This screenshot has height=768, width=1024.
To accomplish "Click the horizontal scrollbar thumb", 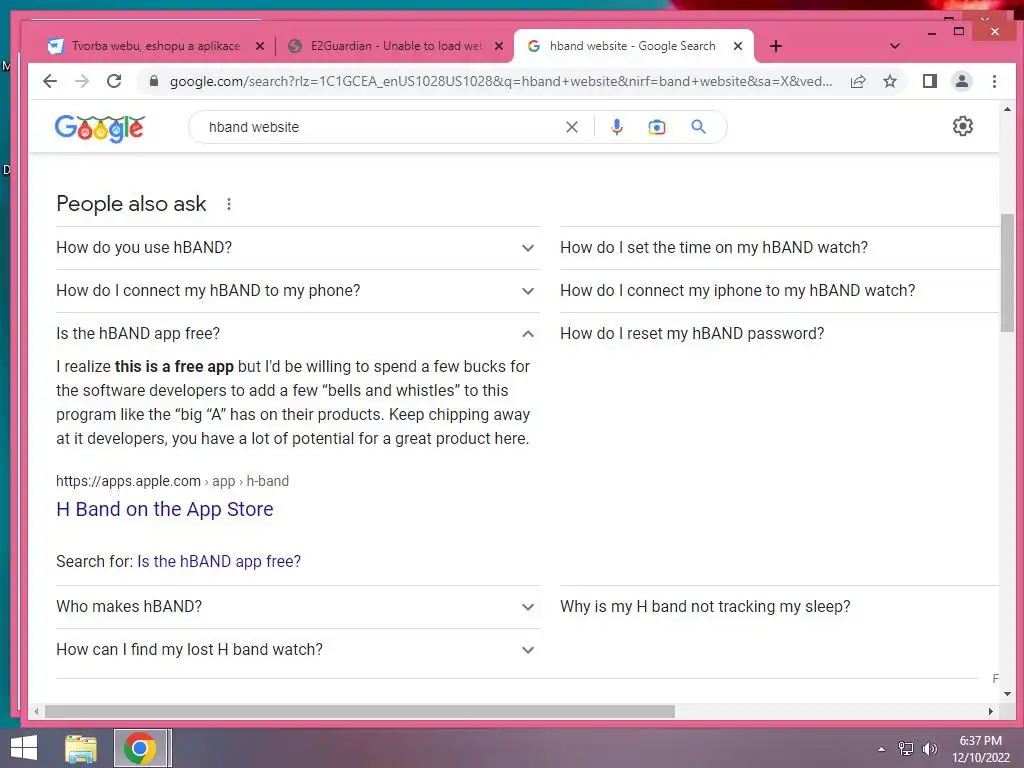I will coord(359,711).
